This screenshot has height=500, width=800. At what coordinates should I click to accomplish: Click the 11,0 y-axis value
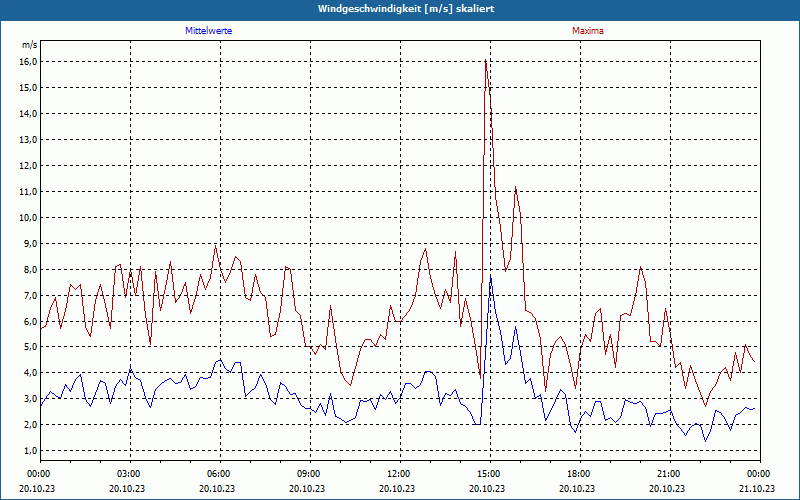coord(29,192)
